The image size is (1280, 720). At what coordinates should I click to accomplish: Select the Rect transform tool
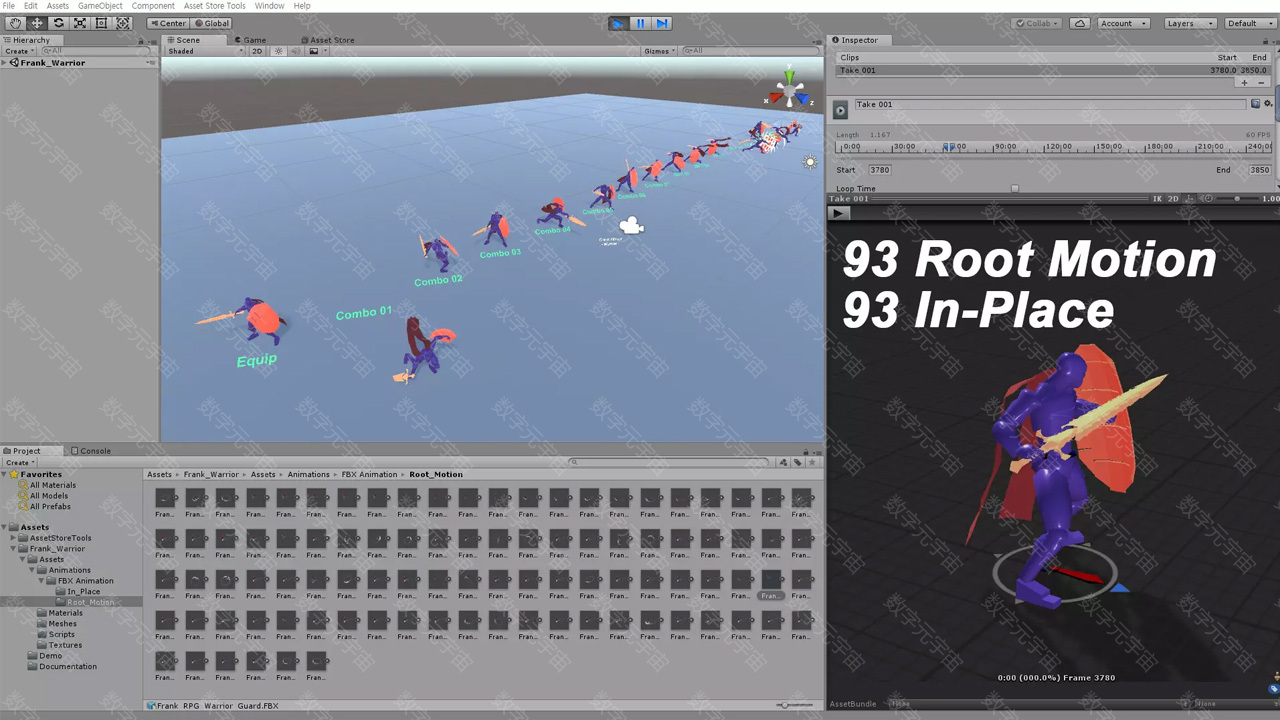pyautogui.click(x=101, y=23)
